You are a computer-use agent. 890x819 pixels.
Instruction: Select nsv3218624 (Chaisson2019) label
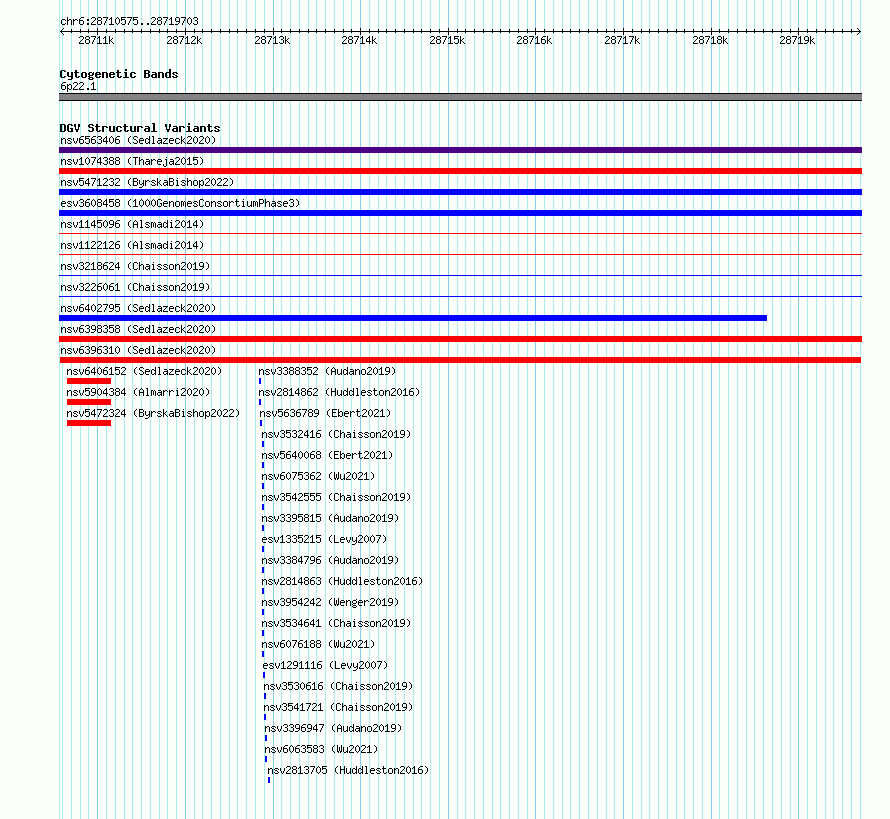[x=135, y=266]
